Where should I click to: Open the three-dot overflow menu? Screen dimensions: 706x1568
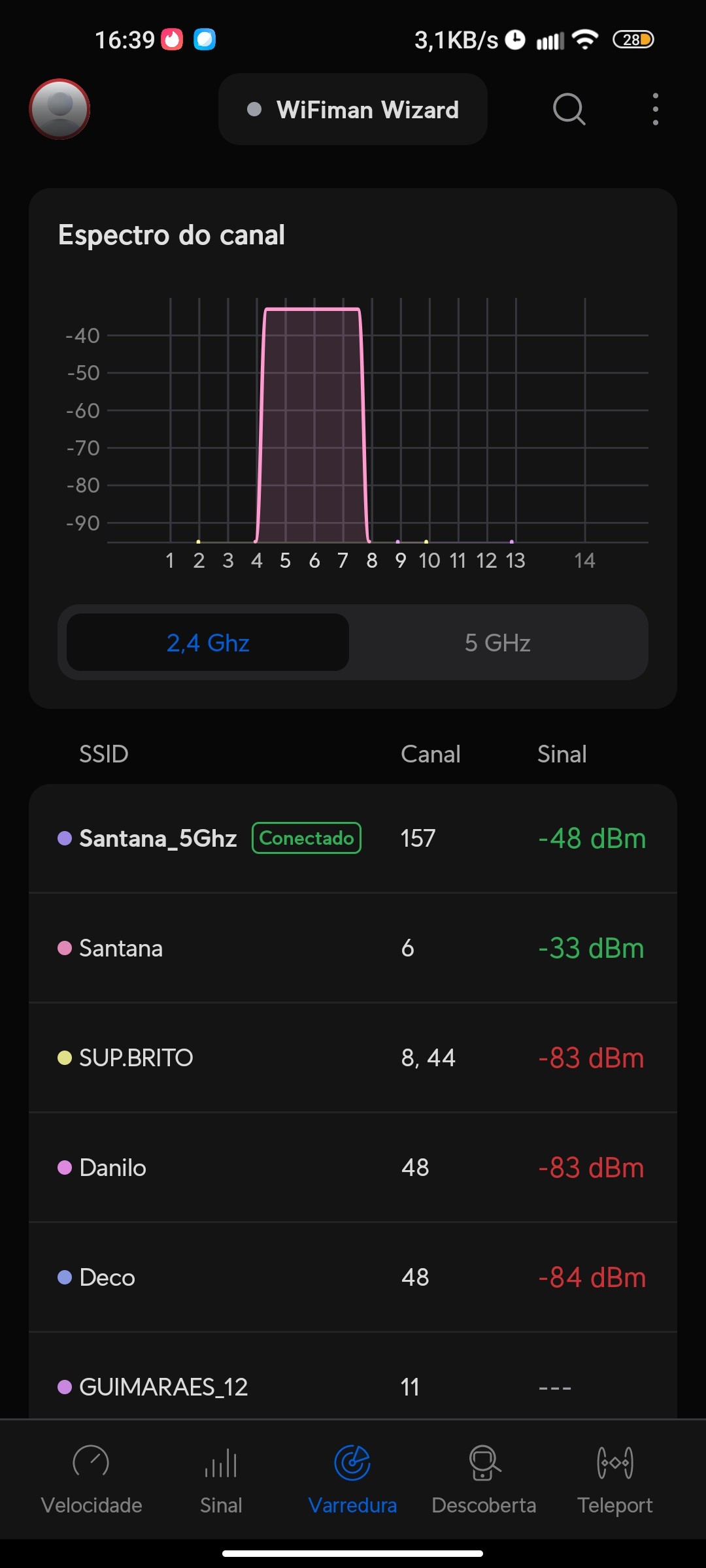click(x=655, y=109)
